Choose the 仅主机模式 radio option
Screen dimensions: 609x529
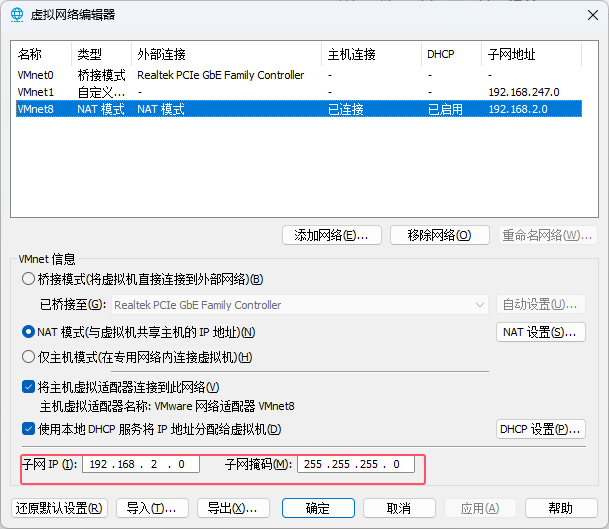[29, 357]
